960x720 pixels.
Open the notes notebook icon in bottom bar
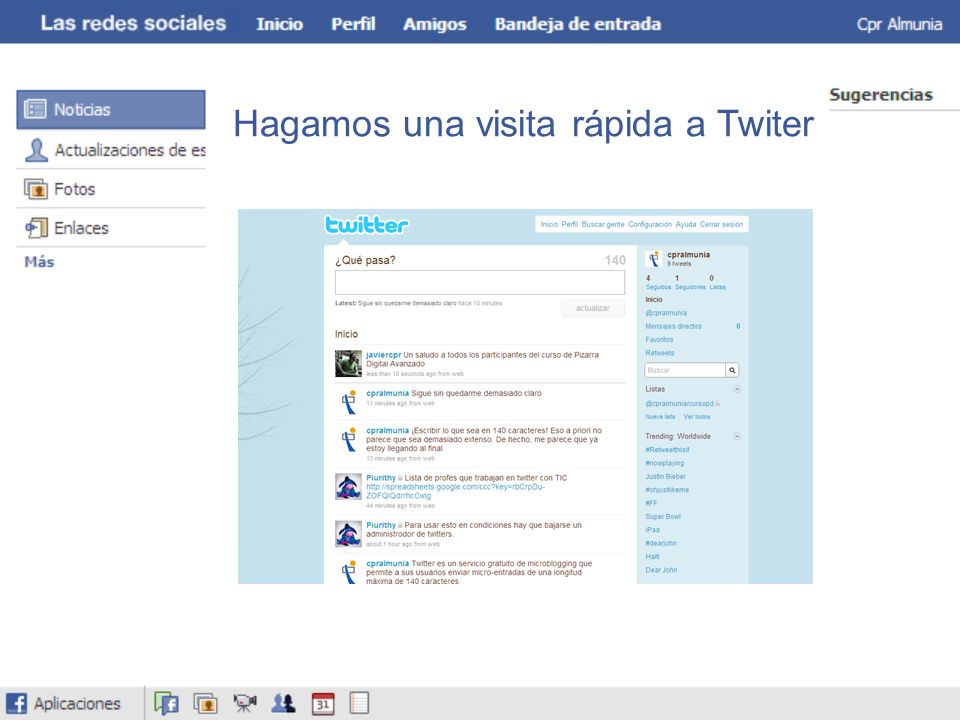pyautogui.click(x=359, y=703)
